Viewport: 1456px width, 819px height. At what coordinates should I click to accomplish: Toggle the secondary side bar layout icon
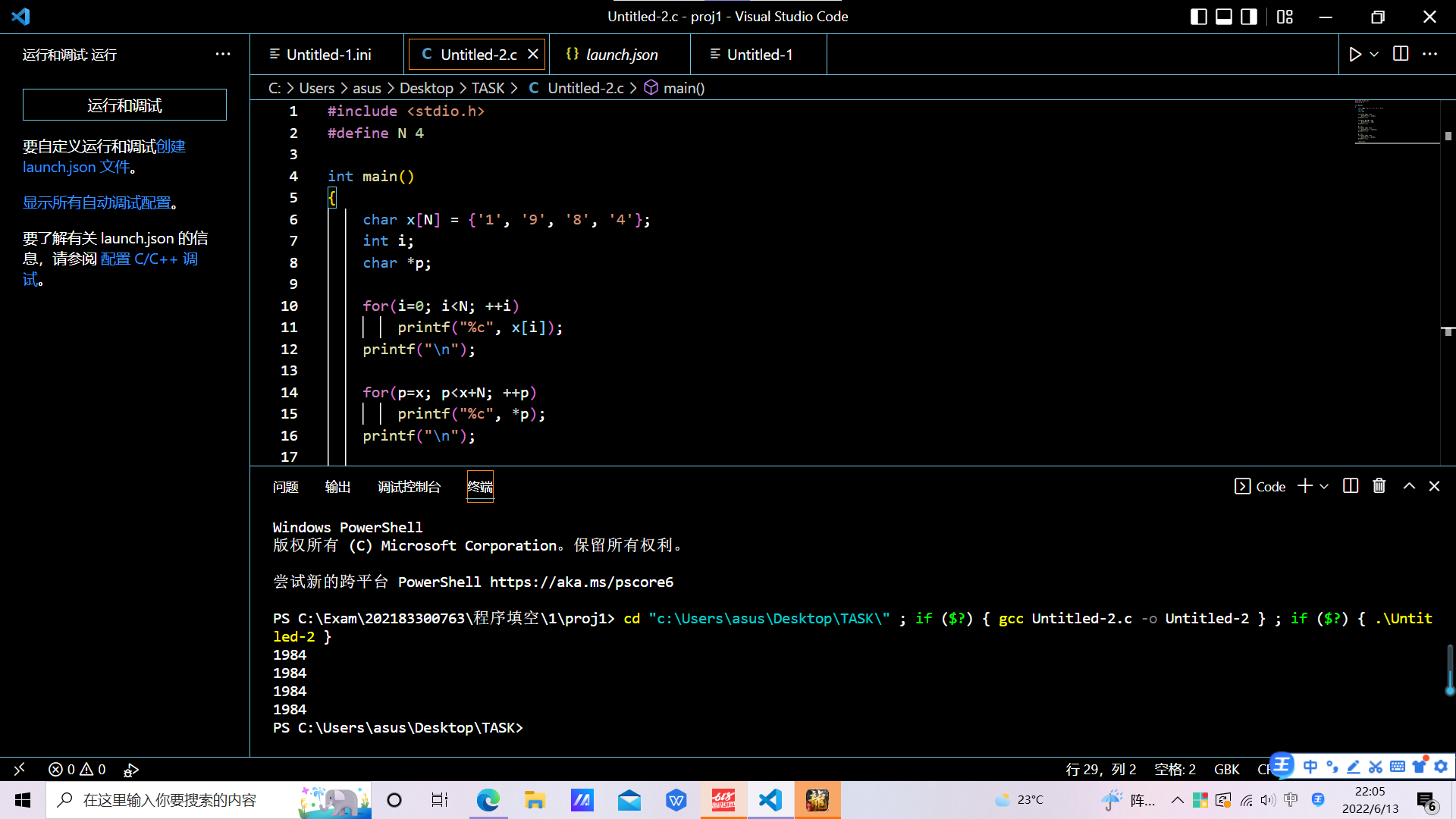1249,17
